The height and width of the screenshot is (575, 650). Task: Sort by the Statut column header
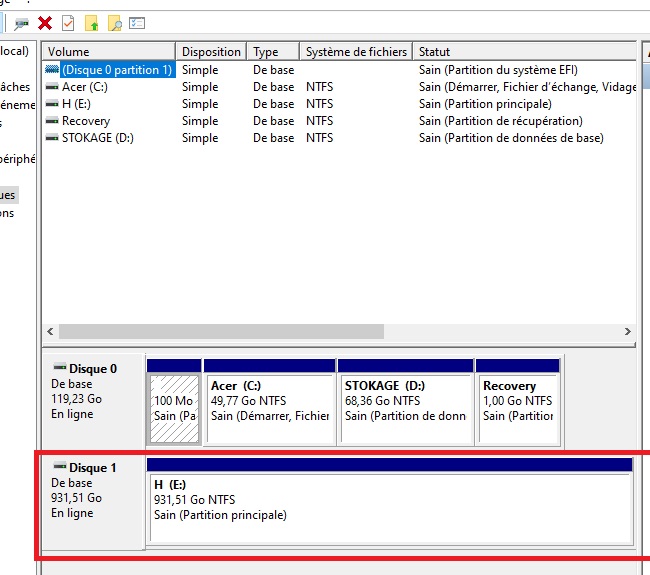[520, 52]
